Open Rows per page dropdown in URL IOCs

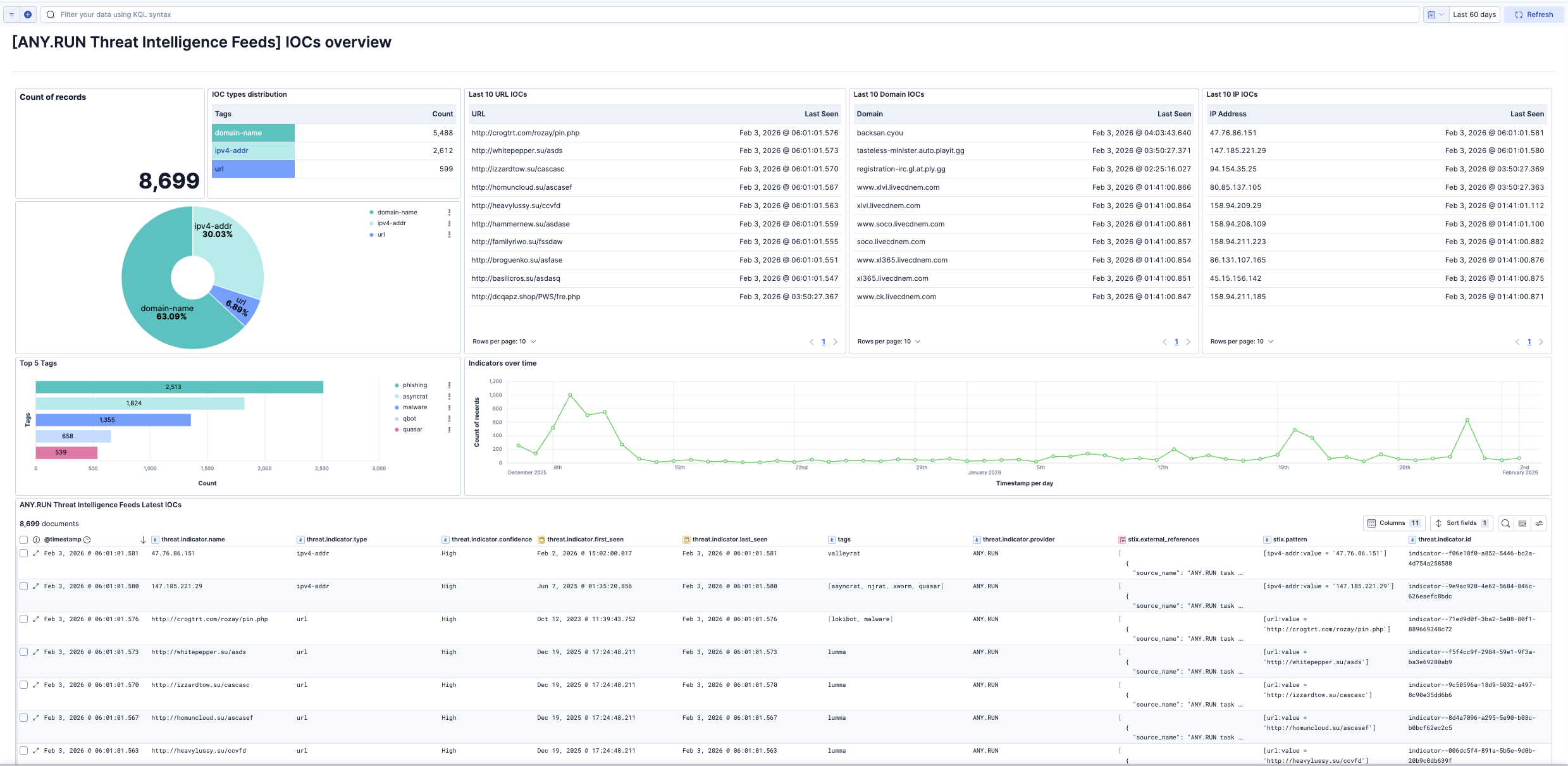504,341
